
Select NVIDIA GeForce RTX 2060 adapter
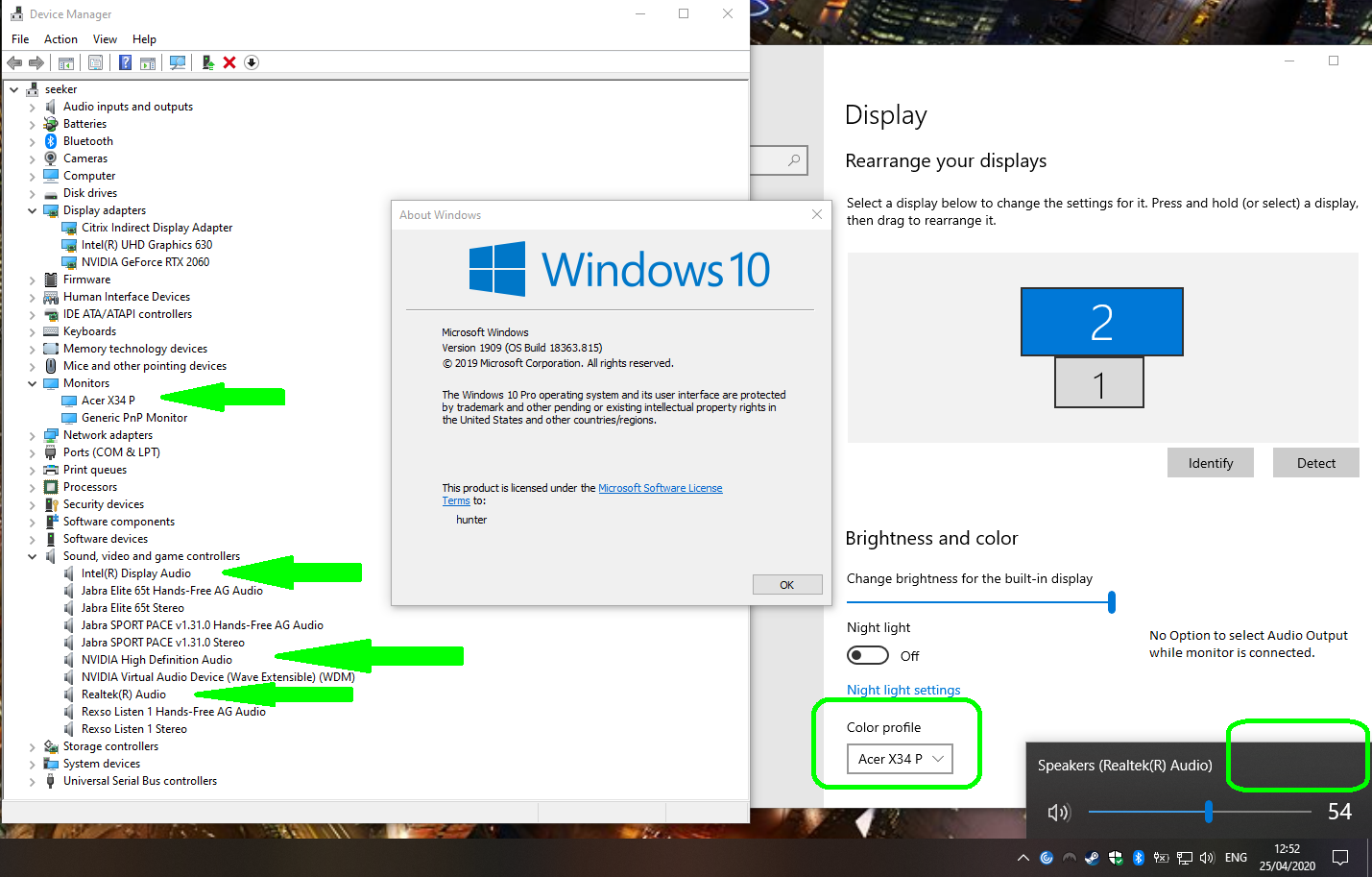tap(145, 262)
